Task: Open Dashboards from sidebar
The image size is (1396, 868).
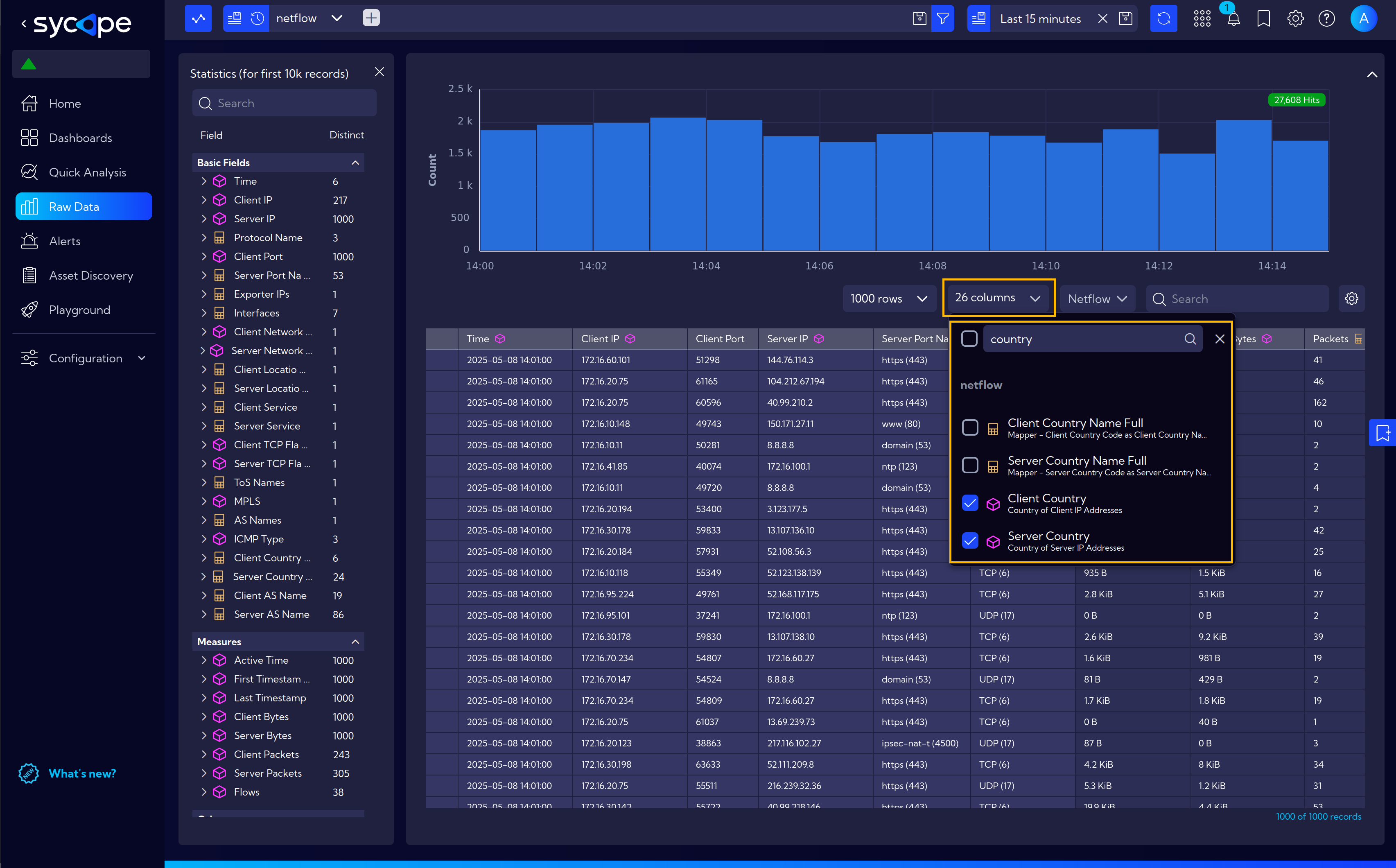Action: [80, 138]
